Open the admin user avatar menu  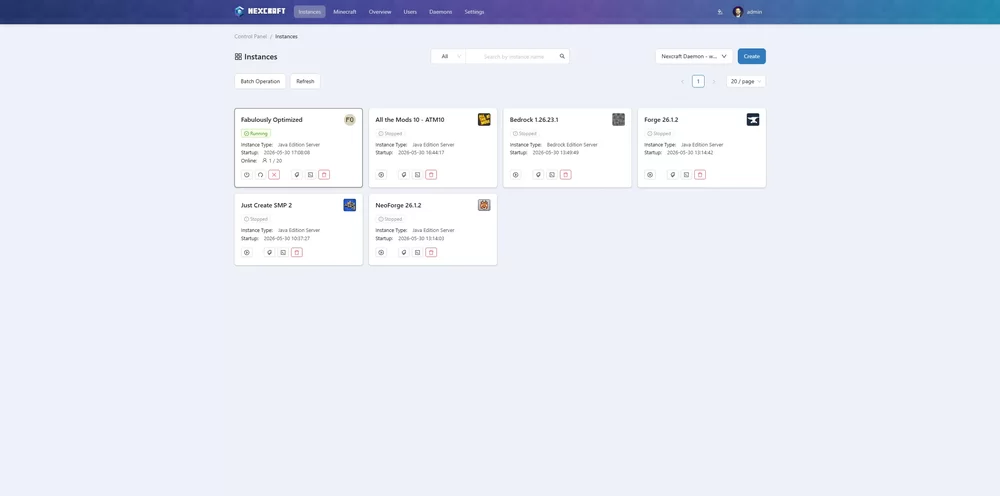coord(738,11)
